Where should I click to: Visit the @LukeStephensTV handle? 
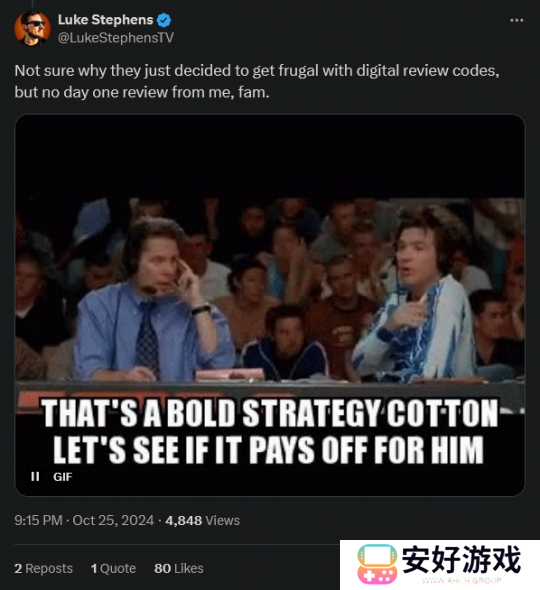coord(116,38)
